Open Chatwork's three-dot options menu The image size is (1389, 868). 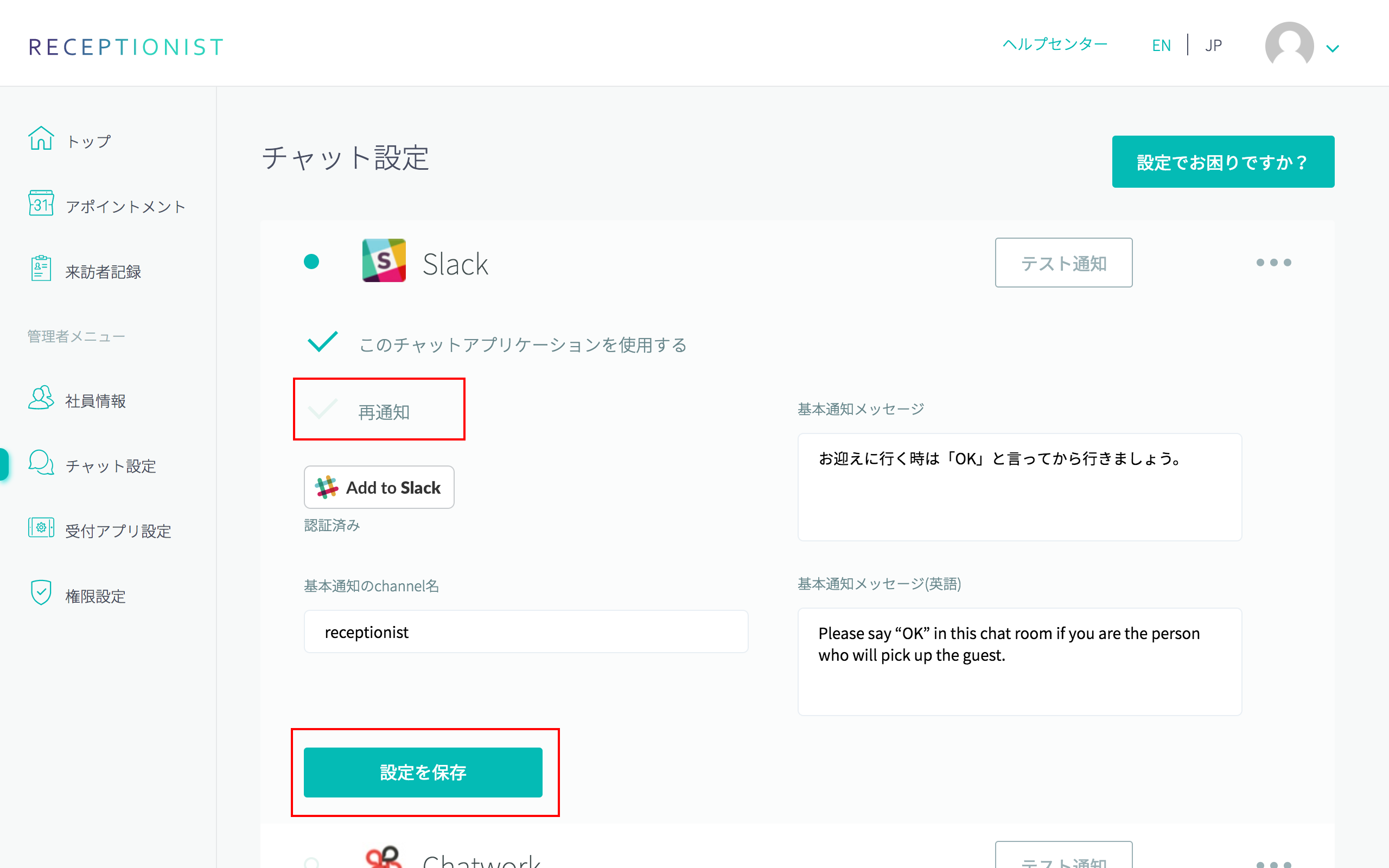click(1273, 864)
